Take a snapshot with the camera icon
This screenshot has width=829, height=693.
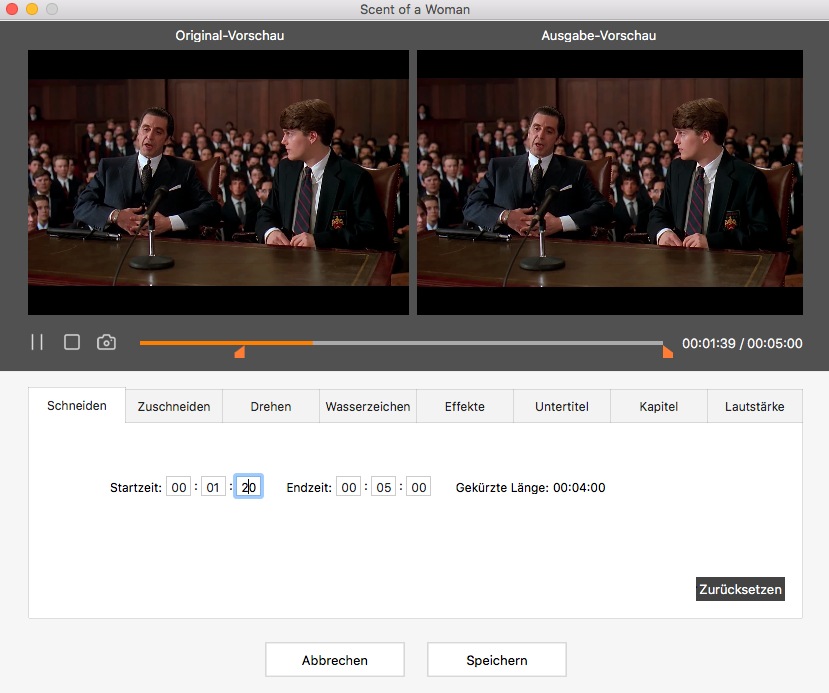[106, 342]
